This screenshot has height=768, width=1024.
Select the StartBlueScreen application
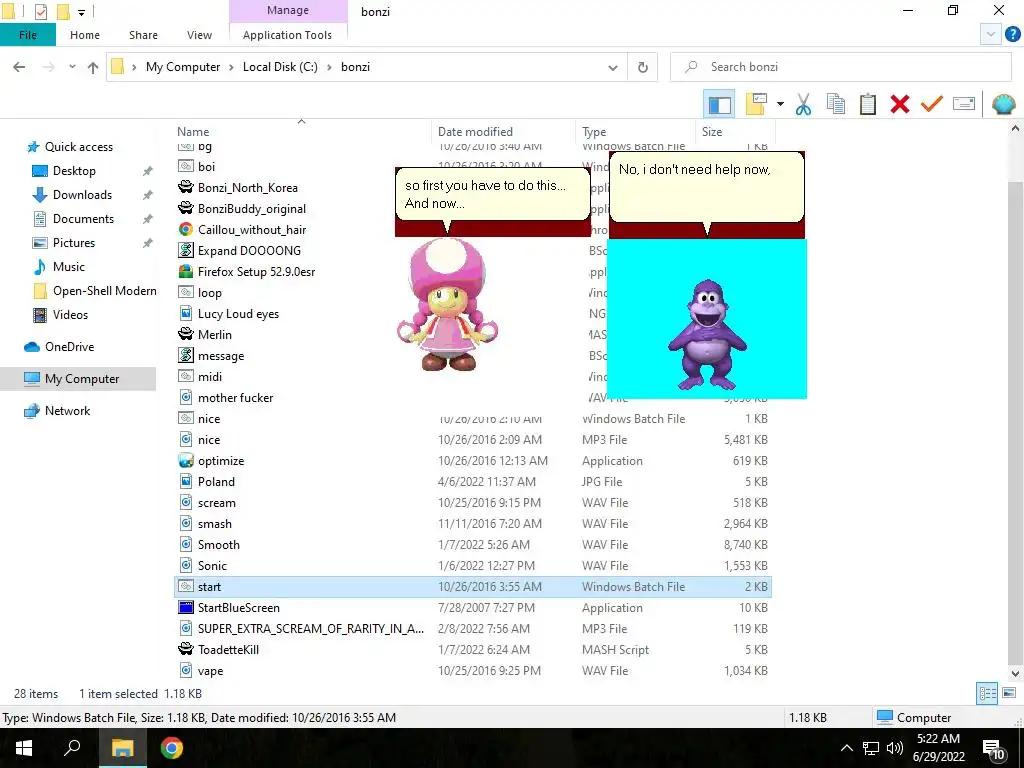coord(238,608)
